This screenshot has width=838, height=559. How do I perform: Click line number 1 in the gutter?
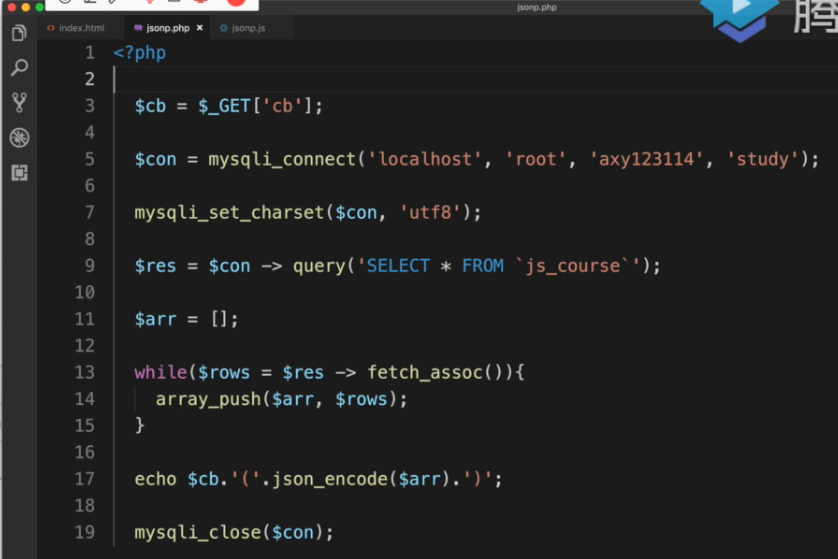tap(89, 52)
